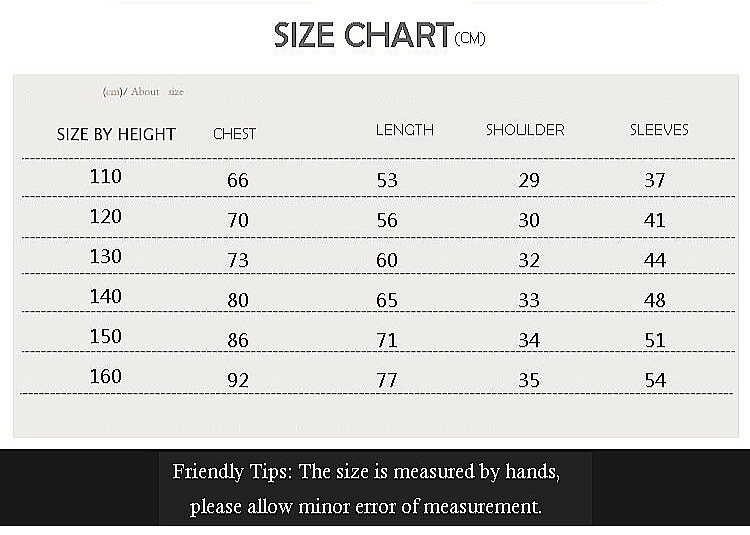The height and width of the screenshot is (535, 750).
Task: Click shoulder value 32
Action: [529, 261]
